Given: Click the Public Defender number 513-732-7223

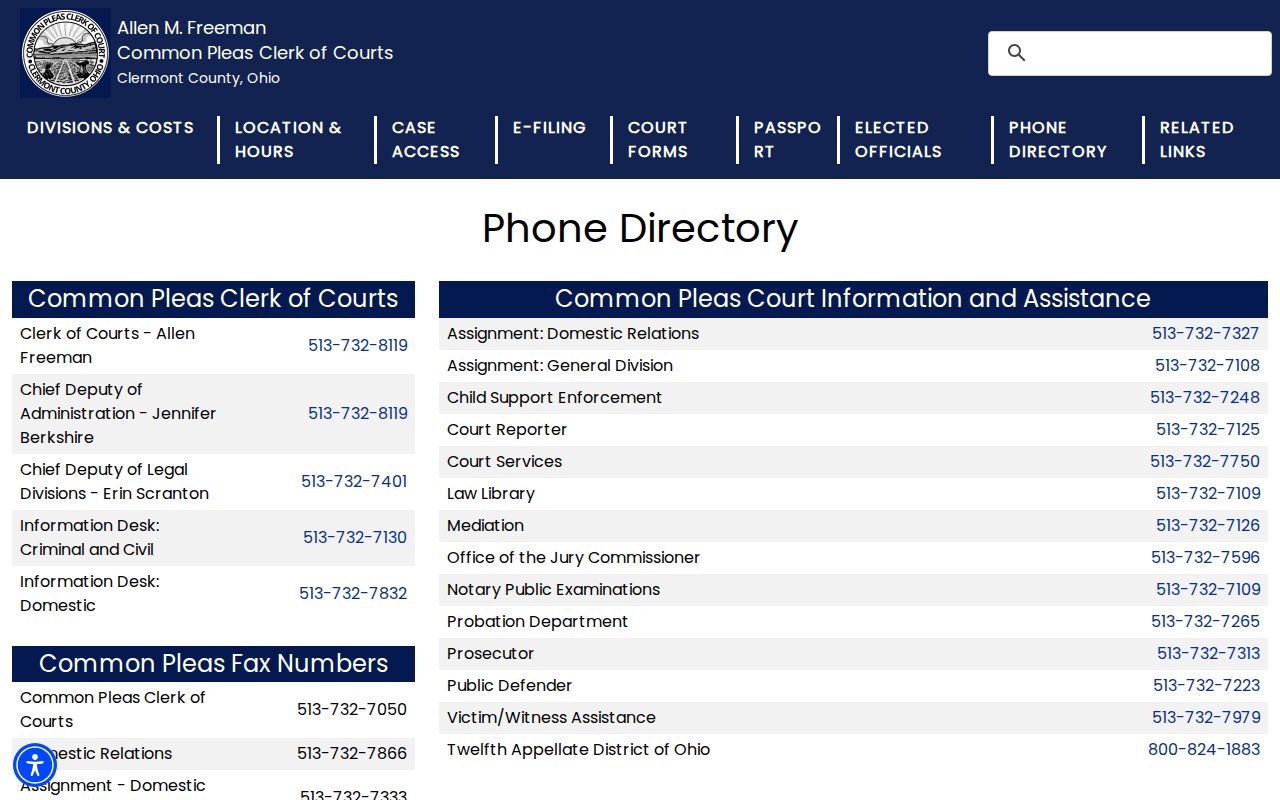Looking at the screenshot, I should (1206, 686).
